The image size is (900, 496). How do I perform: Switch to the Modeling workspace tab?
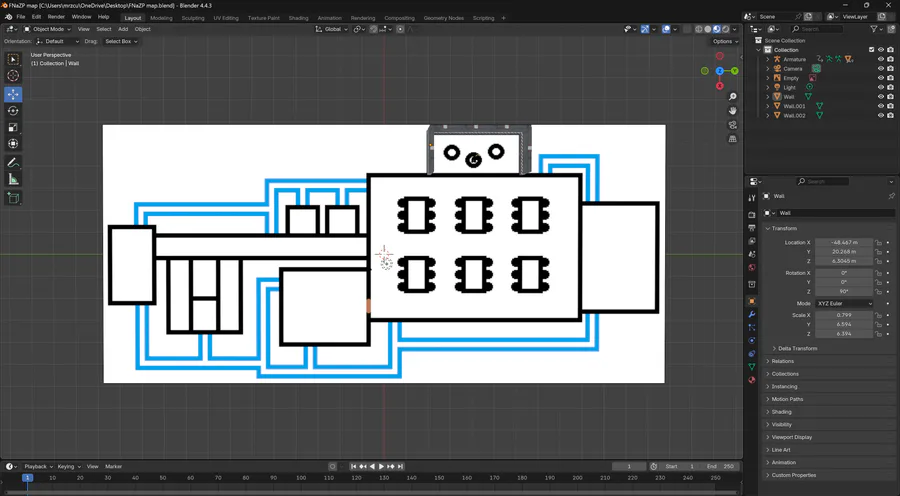(x=161, y=18)
